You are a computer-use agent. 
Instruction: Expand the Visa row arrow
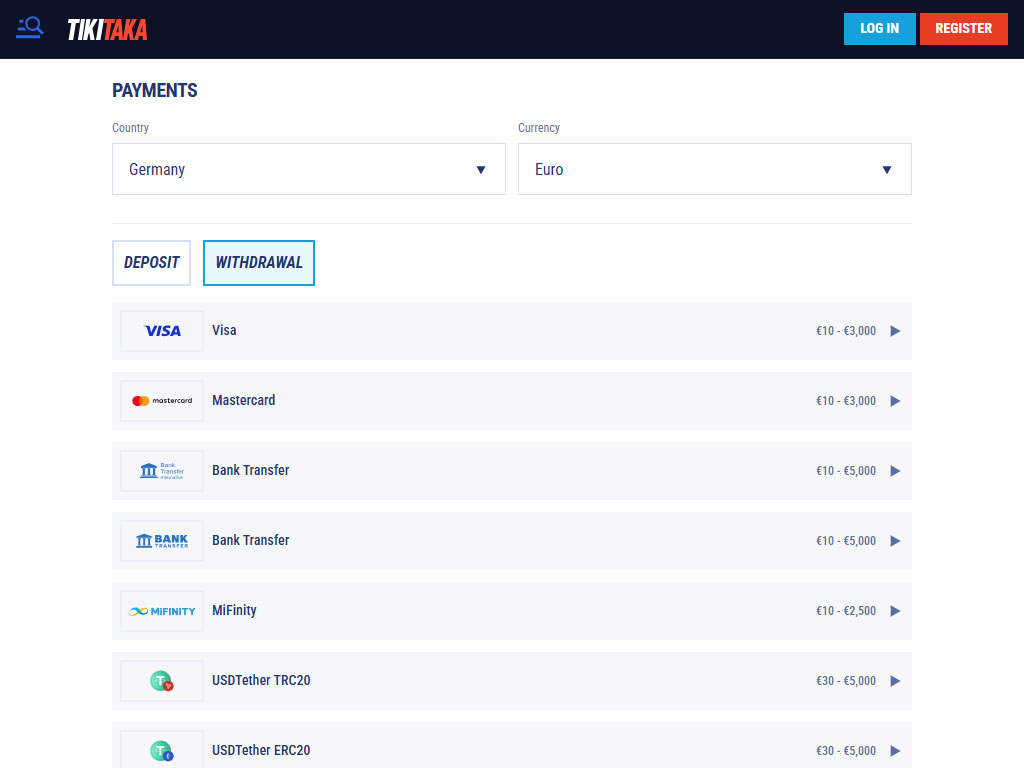coord(895,331)
